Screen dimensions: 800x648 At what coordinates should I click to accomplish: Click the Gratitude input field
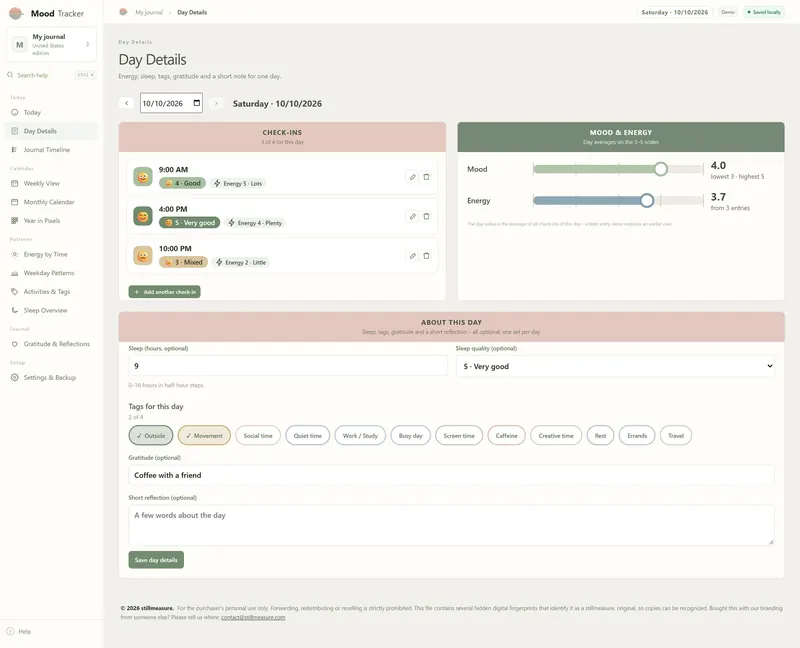point(452,475)
